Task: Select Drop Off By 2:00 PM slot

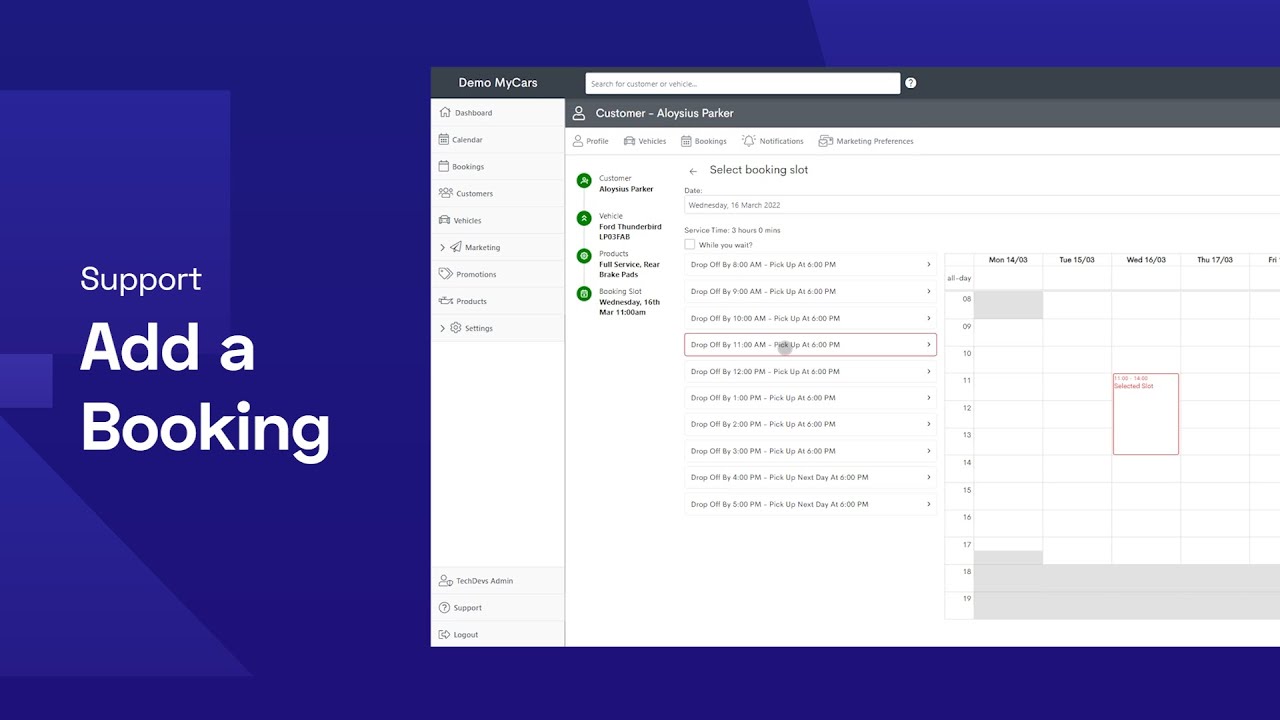Action: (811, 424)
